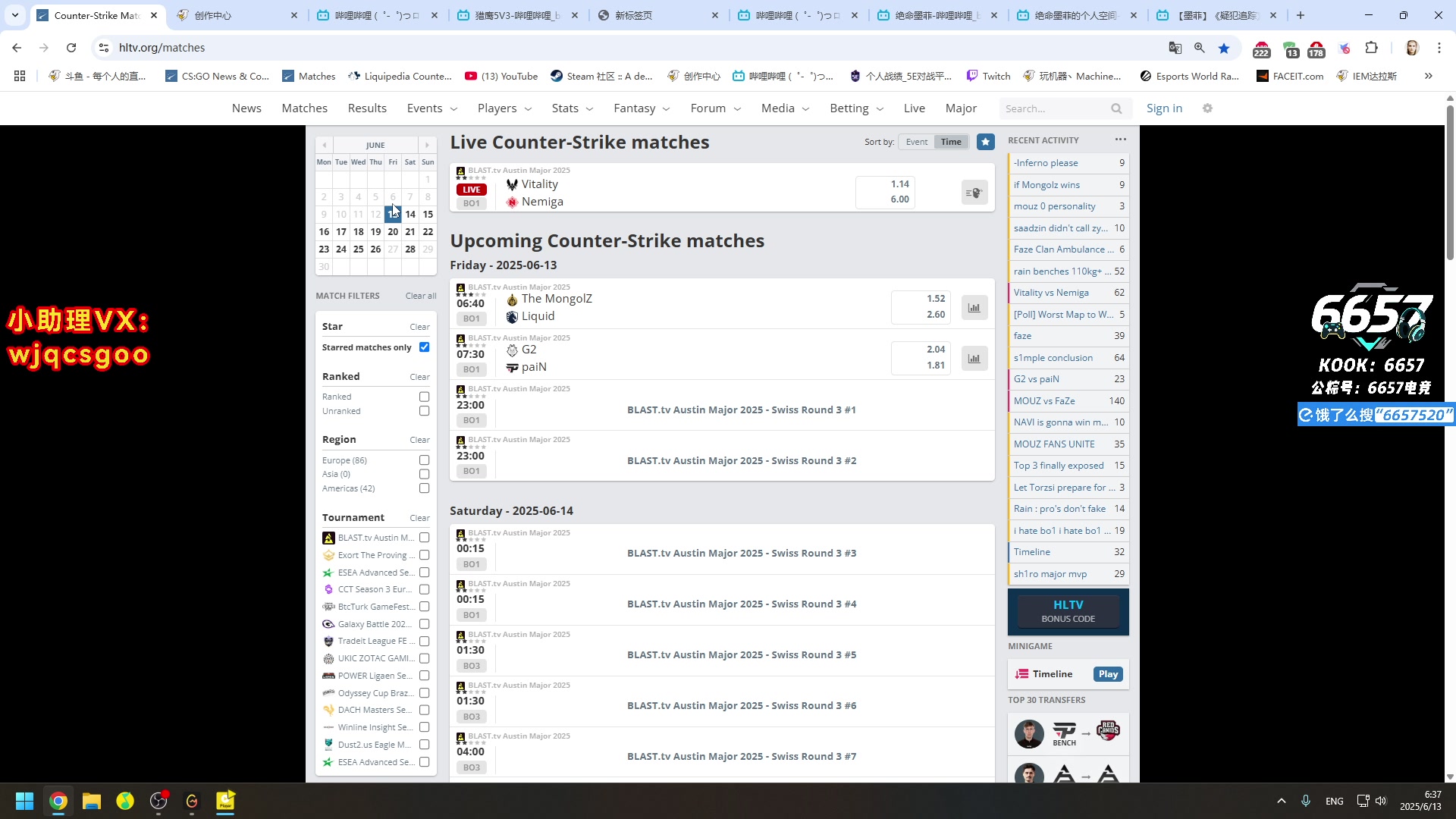Open the Windows Start menu
Screen dimensions: 1456x819
click(x=24, y=801)
